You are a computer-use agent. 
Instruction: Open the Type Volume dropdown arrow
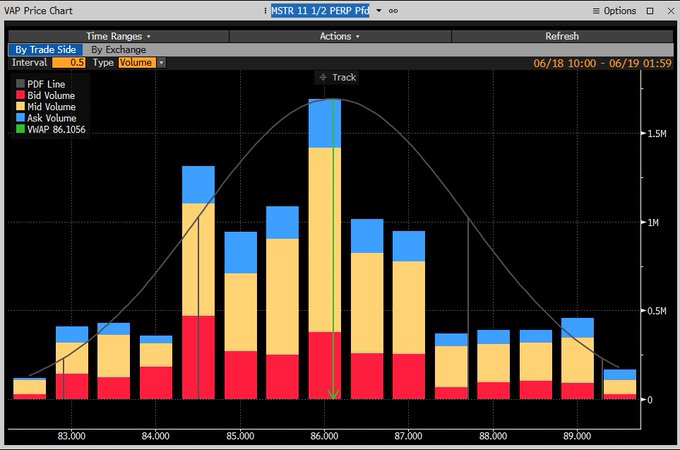pyautogui.click(x=161, y=63)
